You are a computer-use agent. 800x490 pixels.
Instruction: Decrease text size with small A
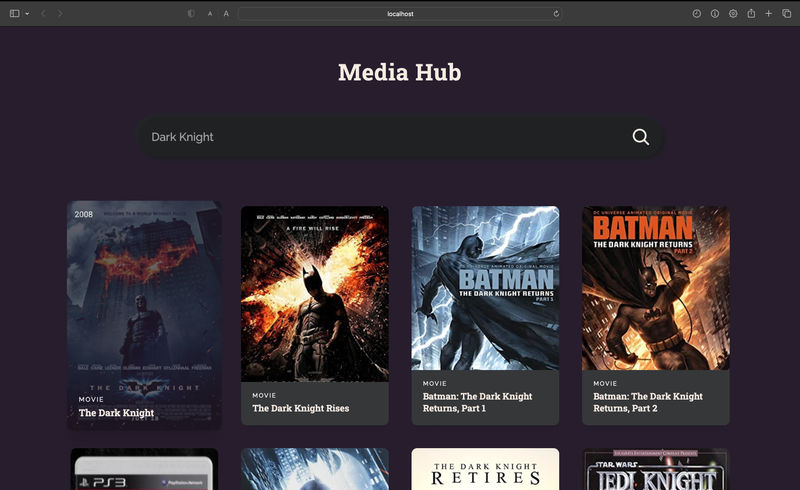pyautogui.click(x=210, y=13)
